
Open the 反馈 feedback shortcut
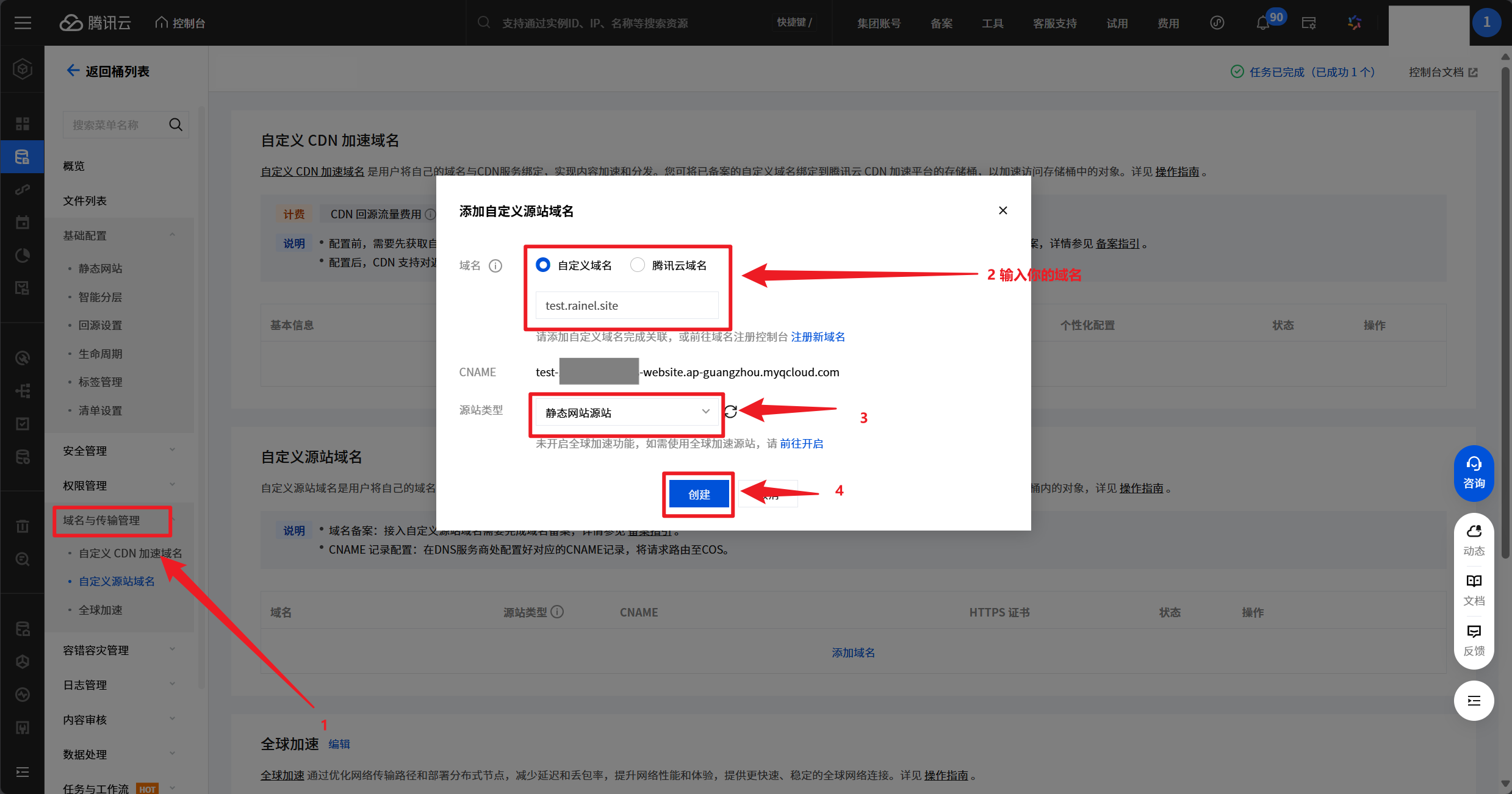coord(1474,640)
